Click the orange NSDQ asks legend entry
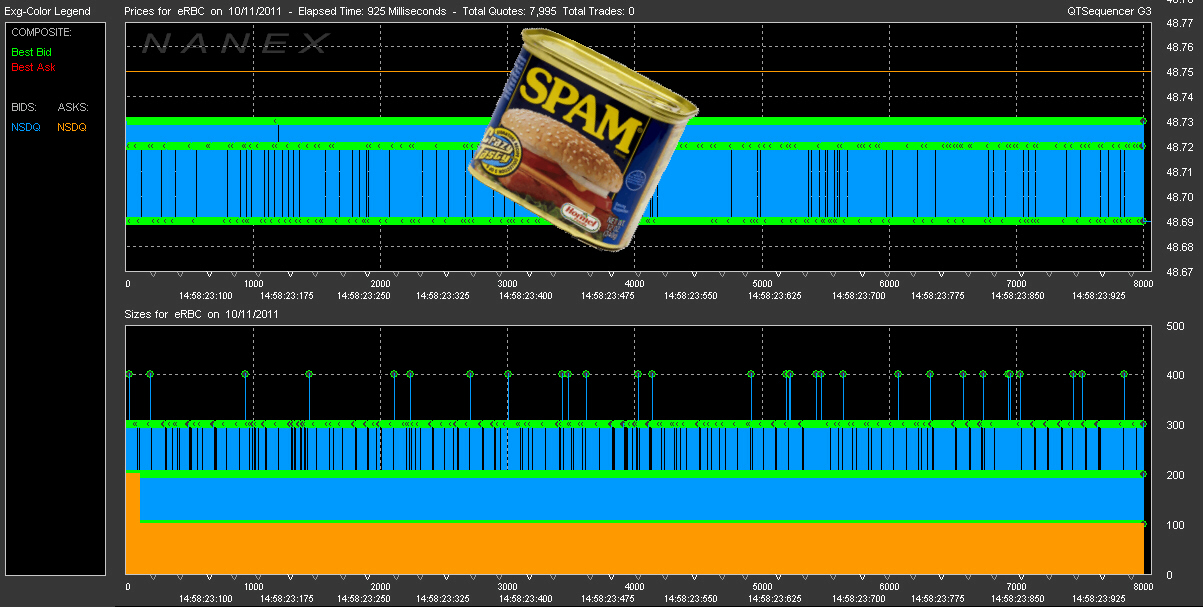Screen dimensions: 1203x607 [x=72, y=127]
